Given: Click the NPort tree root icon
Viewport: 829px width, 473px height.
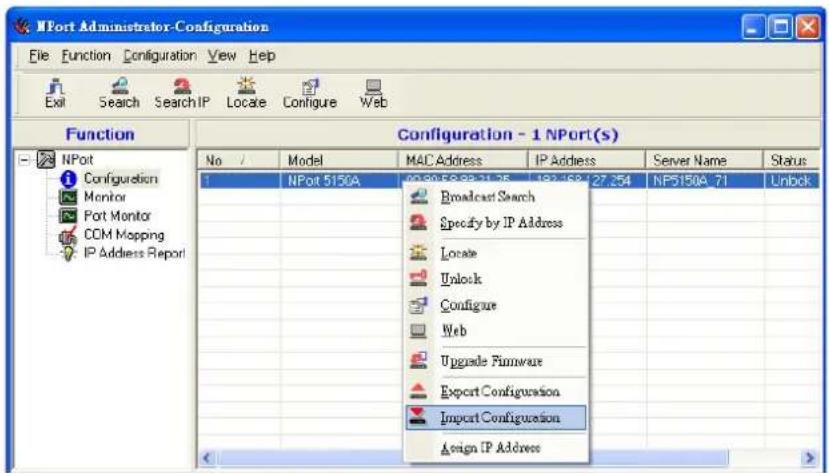Looking at the screenshot, I should (45, 159).
